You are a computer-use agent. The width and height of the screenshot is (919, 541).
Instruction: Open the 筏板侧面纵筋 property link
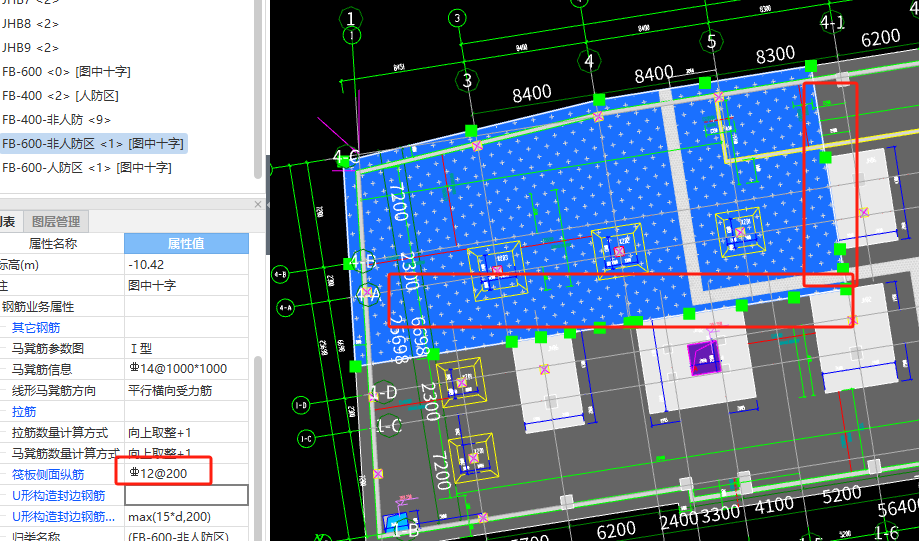pyautogui.click(x=48, y=475)
